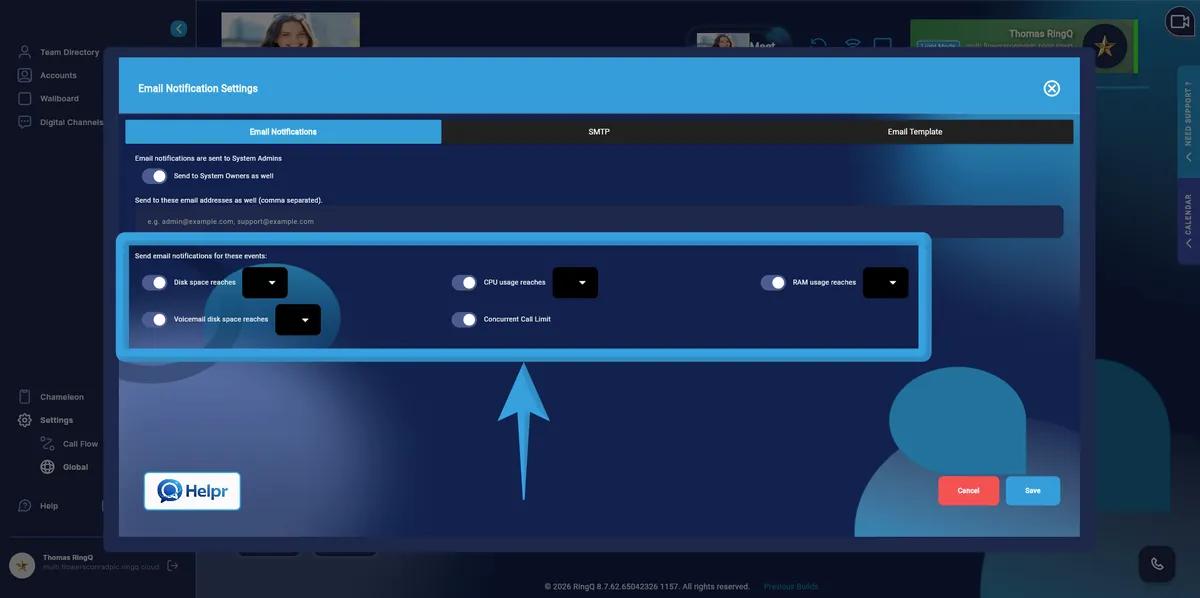Screen dimensions: 1200x598
Task: Toggle Voicemail disk space reaches notification
Action: [x=154, y=320]
